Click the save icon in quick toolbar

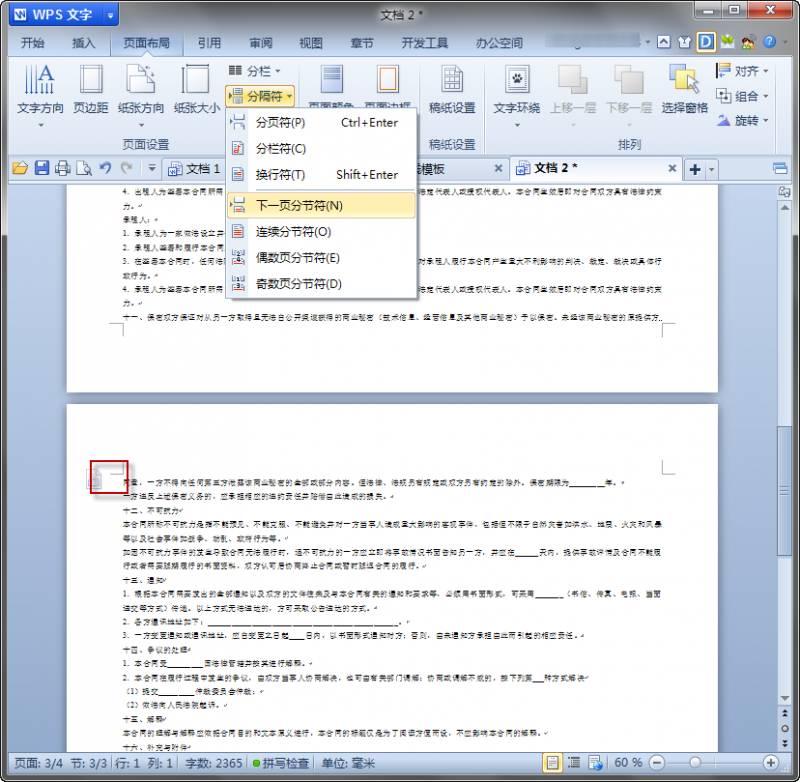[42, 168]
